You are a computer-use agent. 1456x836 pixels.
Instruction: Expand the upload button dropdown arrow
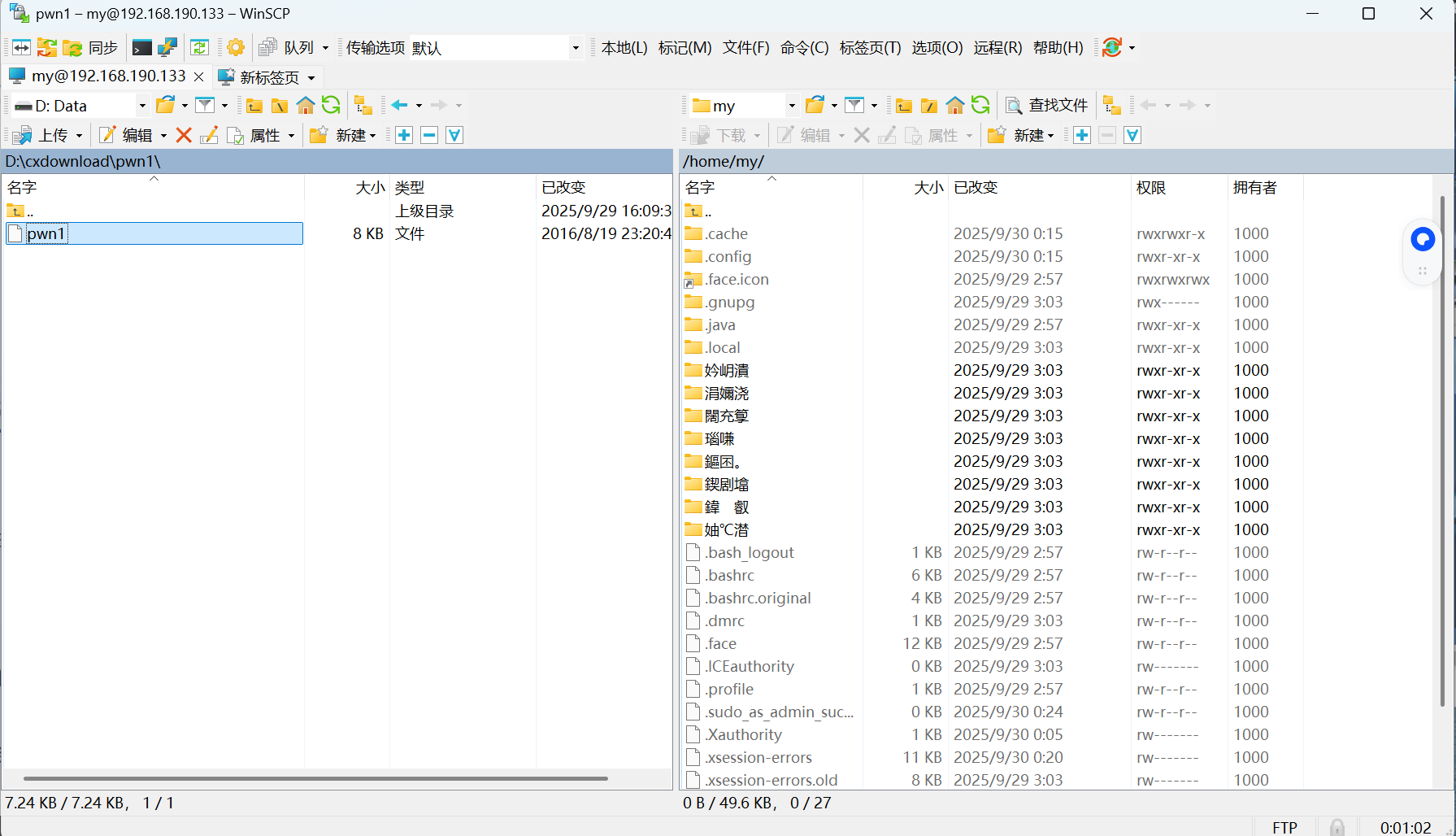click(79, 136)
